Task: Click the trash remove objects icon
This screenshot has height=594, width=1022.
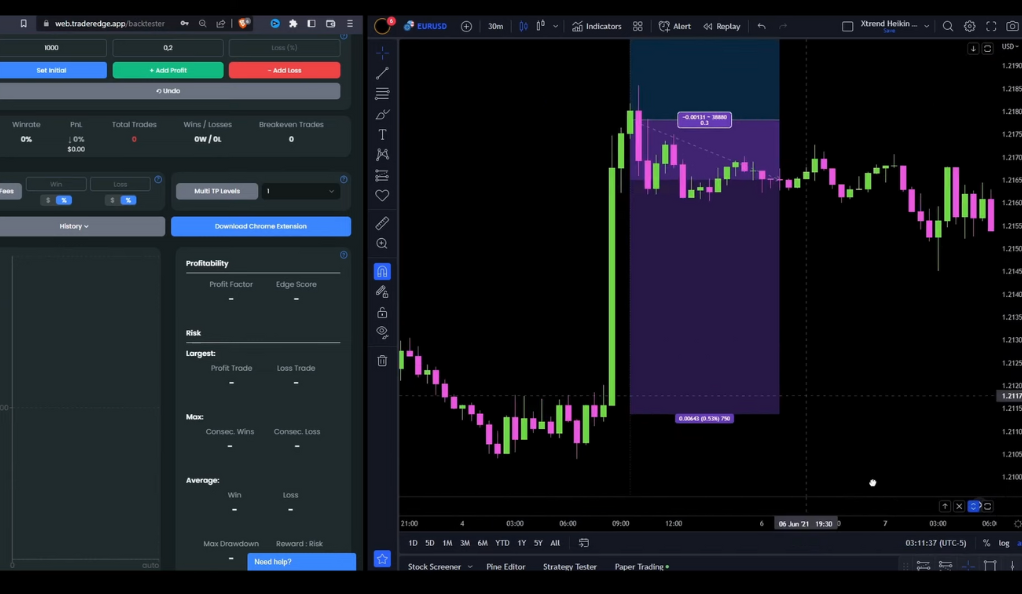Action: [x=382, y=361]
